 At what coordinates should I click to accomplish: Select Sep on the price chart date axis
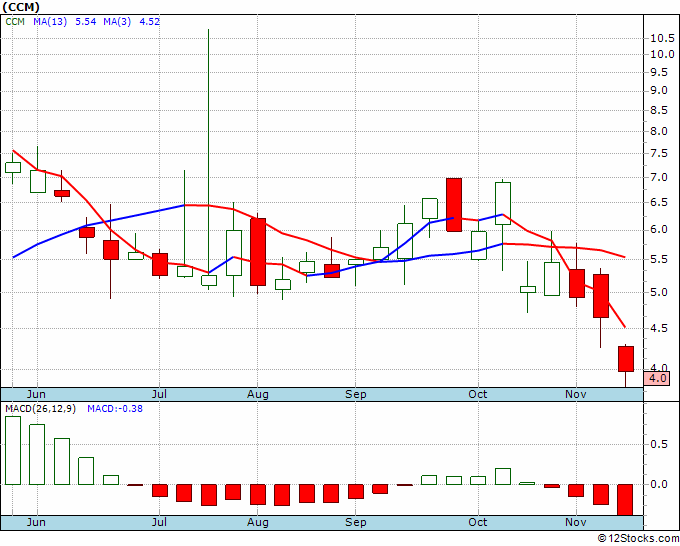pos(356,394)
